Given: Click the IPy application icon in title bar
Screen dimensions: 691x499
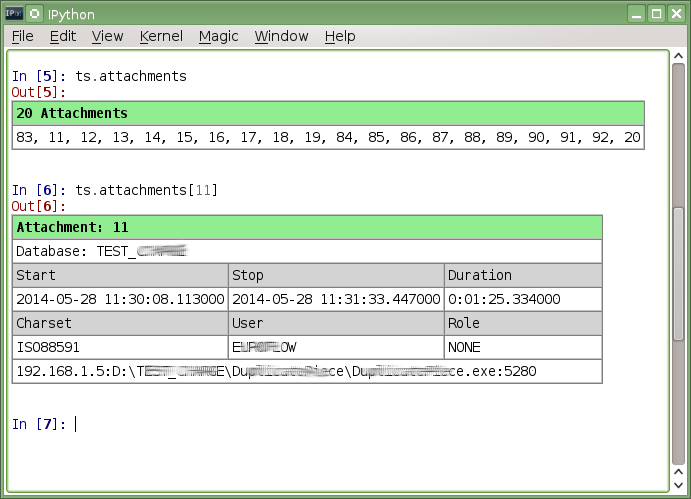Looking at the screenshot, I should [x=16, y=14].
